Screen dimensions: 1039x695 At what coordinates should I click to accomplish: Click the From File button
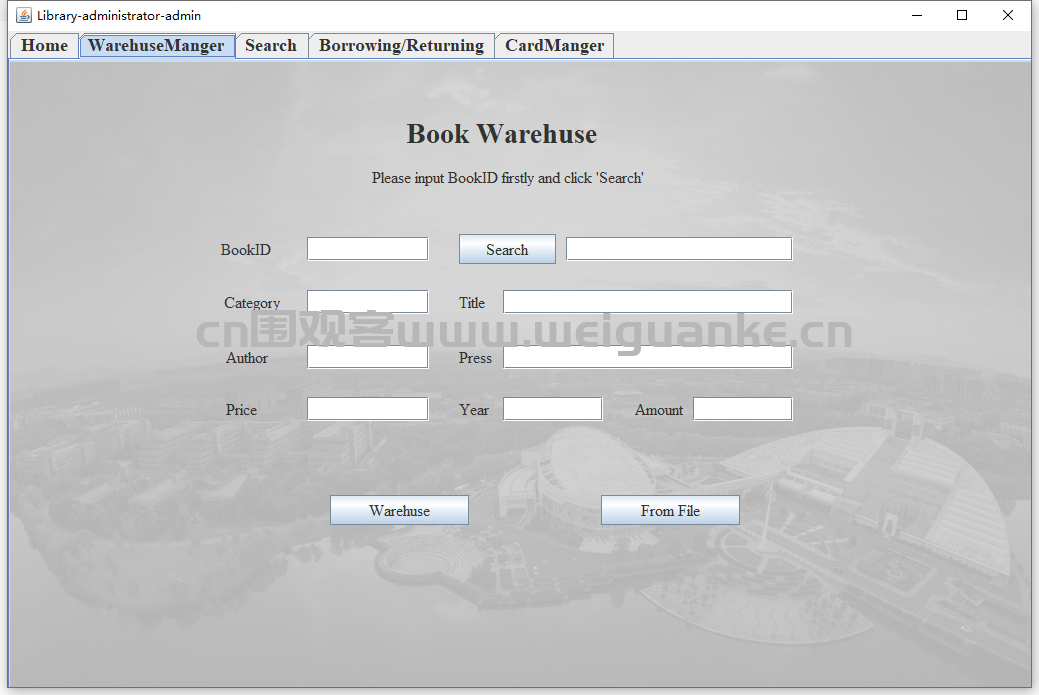pos(670,510)
